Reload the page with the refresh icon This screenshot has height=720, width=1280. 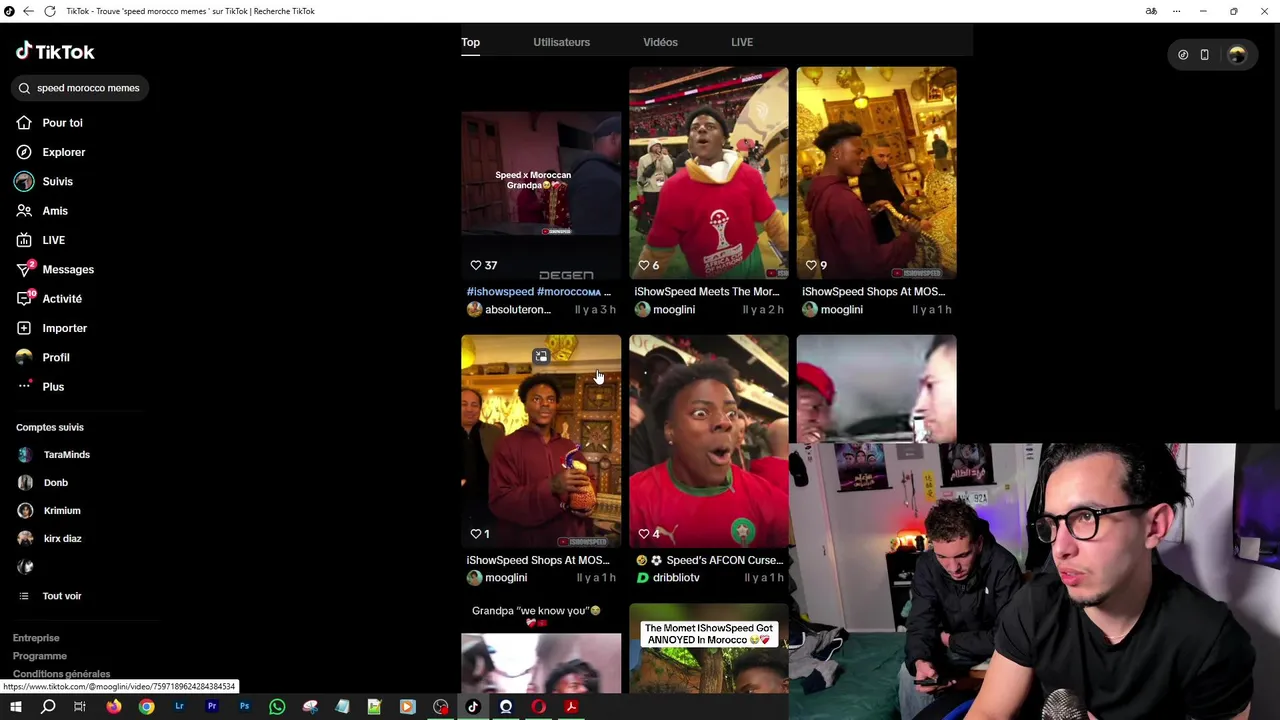click(x=49, y=11)
